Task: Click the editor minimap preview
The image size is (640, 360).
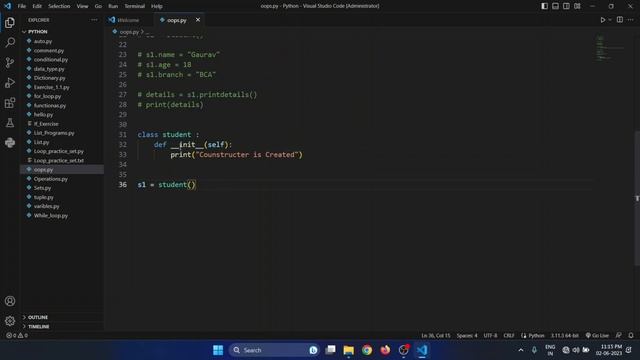Action: (x=610, y=48)
